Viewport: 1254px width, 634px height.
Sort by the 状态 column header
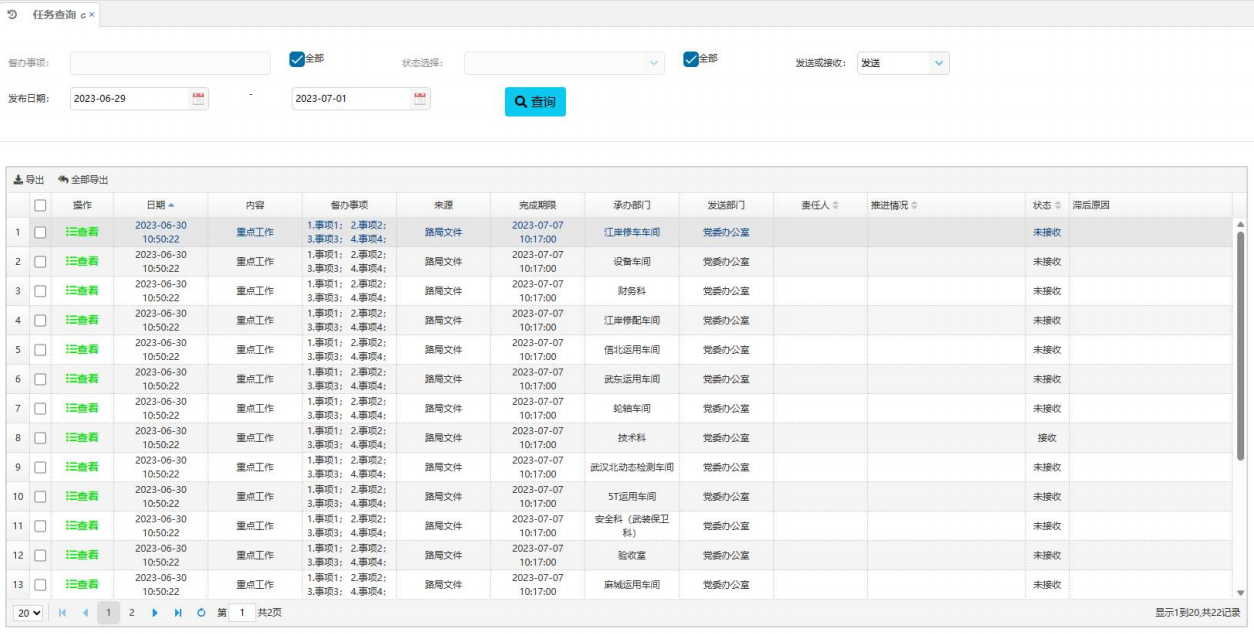1047,205
